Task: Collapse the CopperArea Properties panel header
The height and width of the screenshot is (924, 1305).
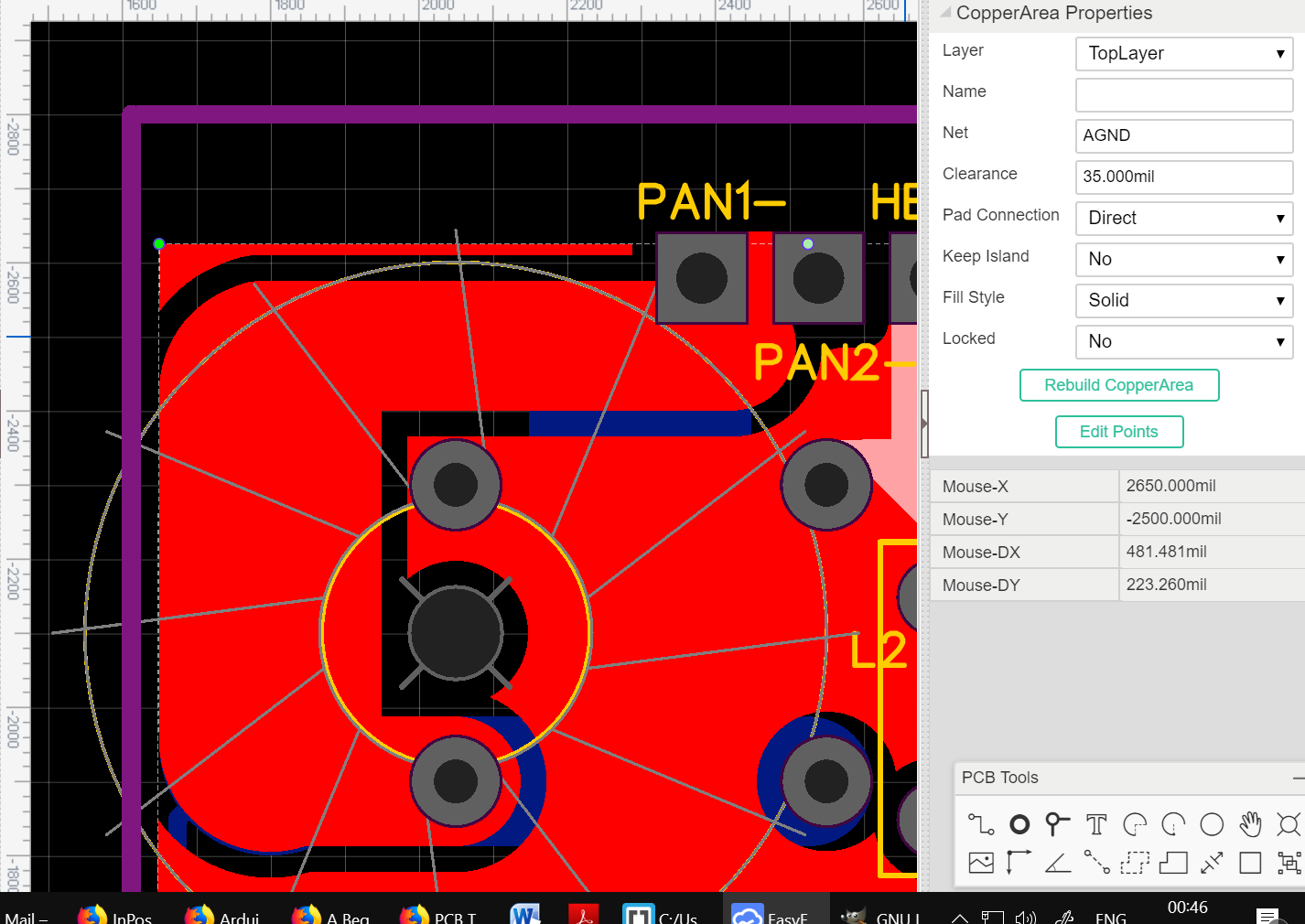Action: tap(946, 13)
